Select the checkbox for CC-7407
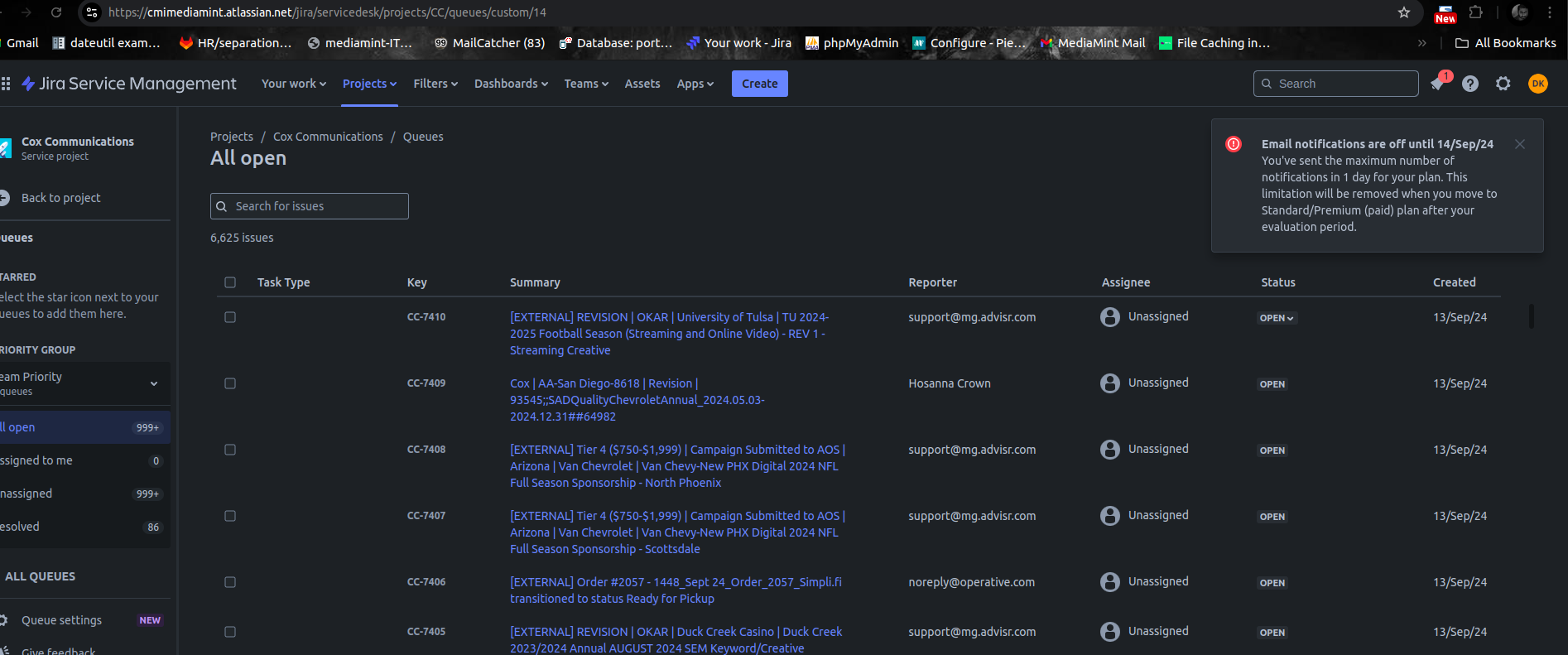The height and width of the screenshot is (655, 1568). 230,516
